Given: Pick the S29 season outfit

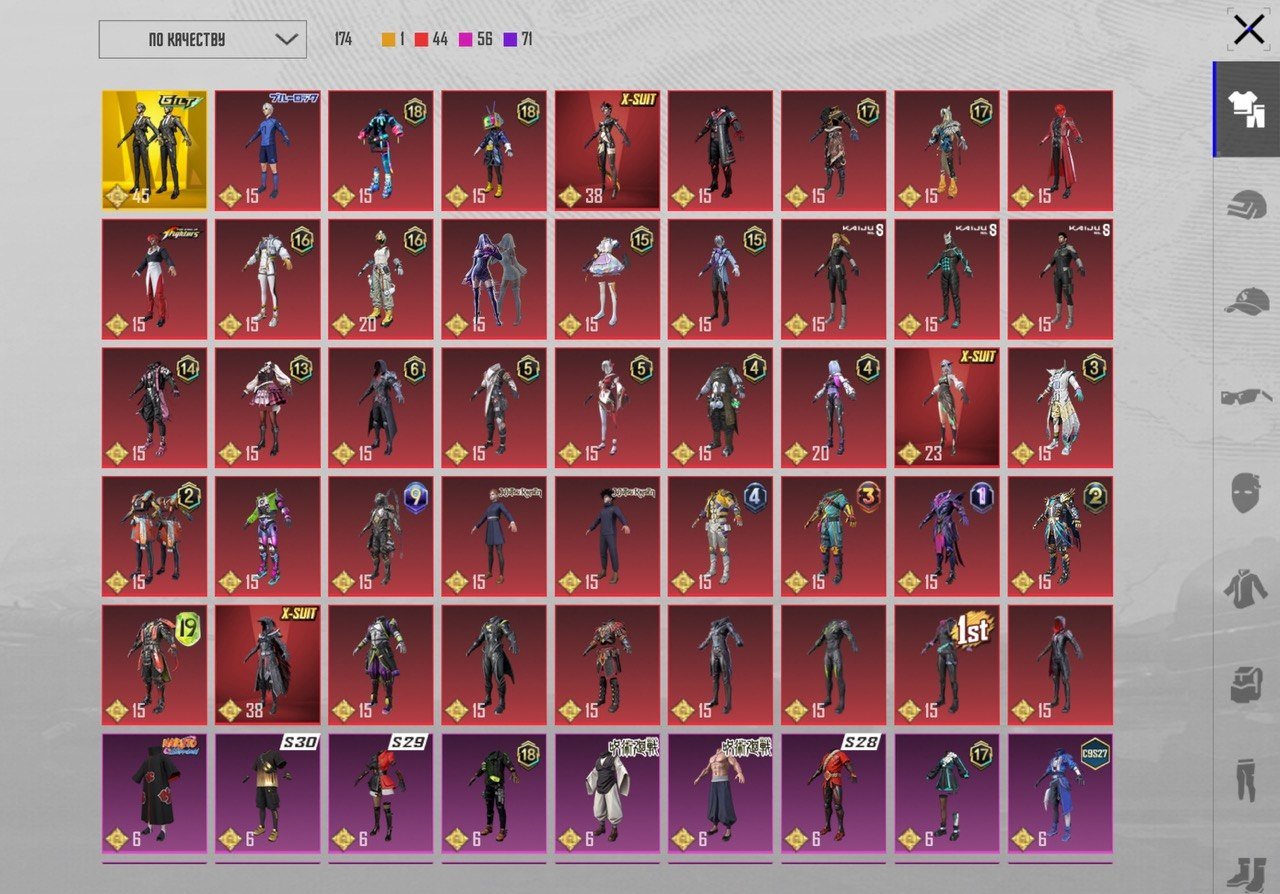Looking at the screenshot, I should [380, 793].
